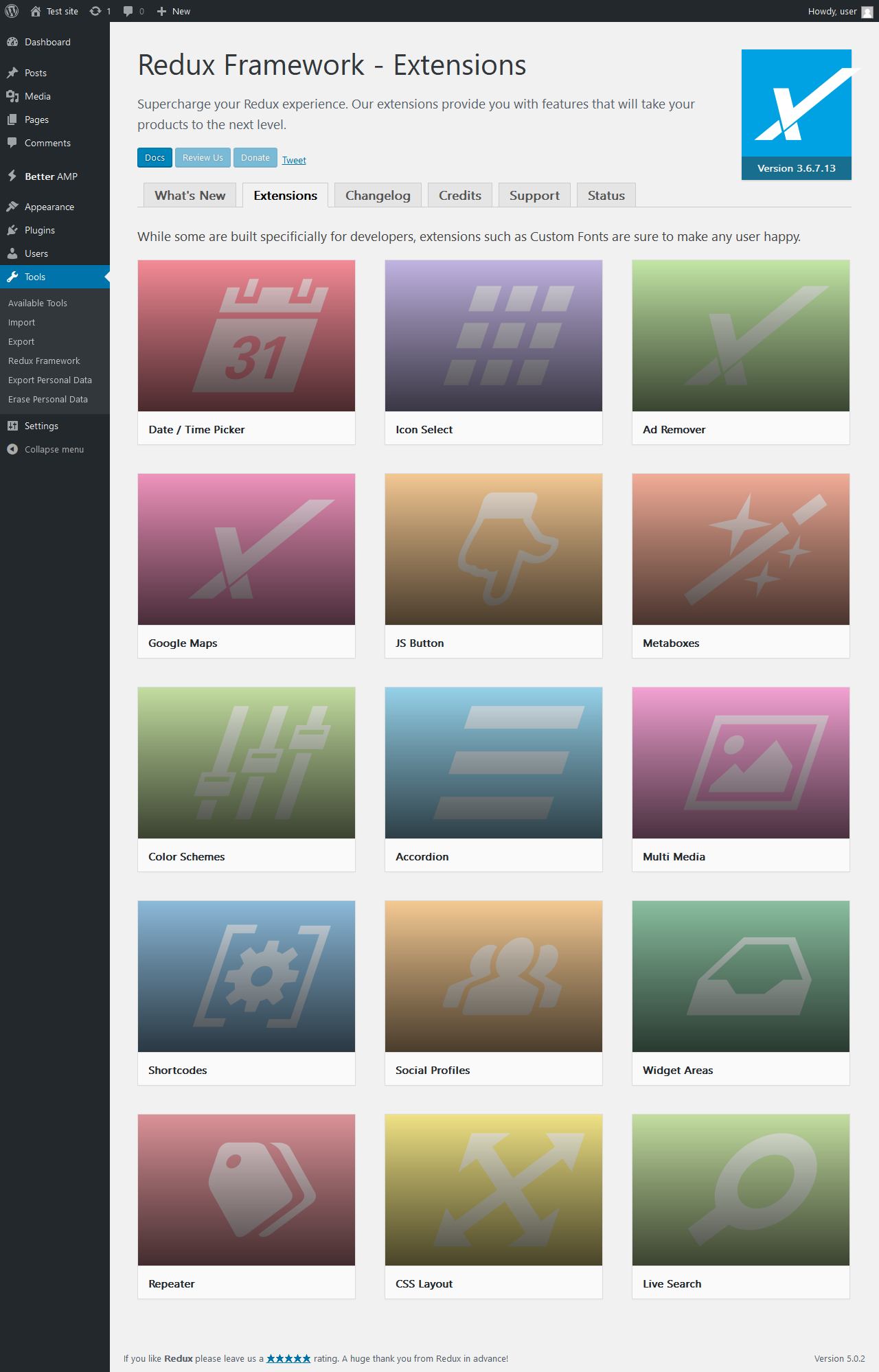Click the Plugins plug icon
Viewport: 879px width, 1372px height.
(x=12, y=230)
